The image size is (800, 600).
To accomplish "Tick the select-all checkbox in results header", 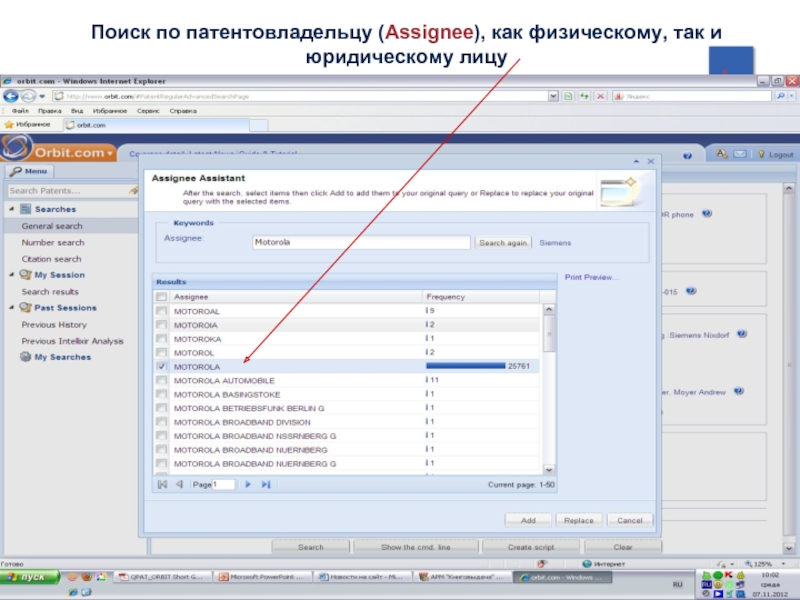I will pos(162,297).
